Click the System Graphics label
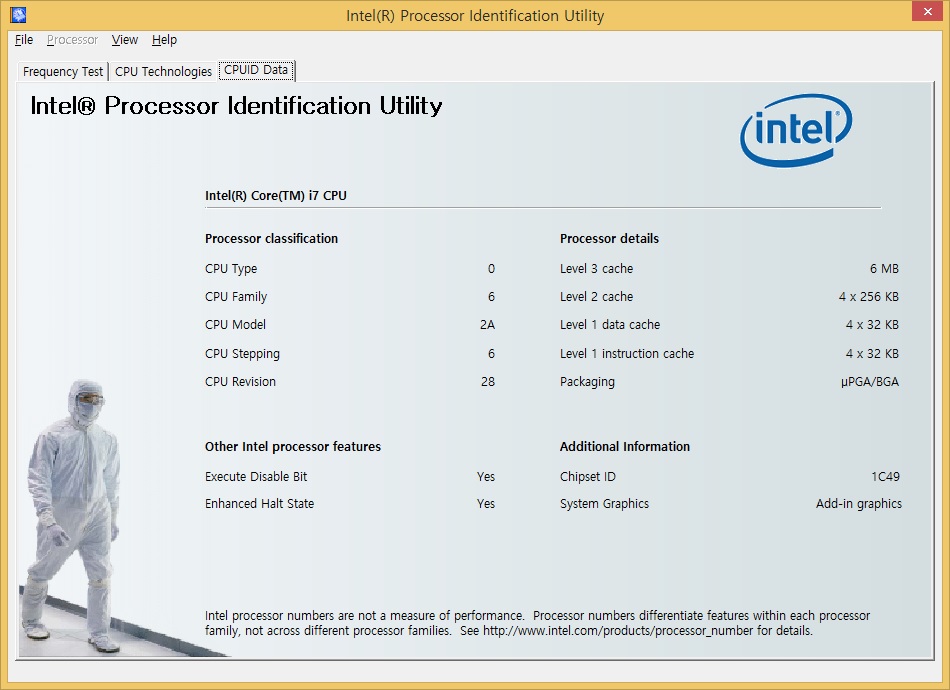This screenshot has width=950, height=690. 604,503
